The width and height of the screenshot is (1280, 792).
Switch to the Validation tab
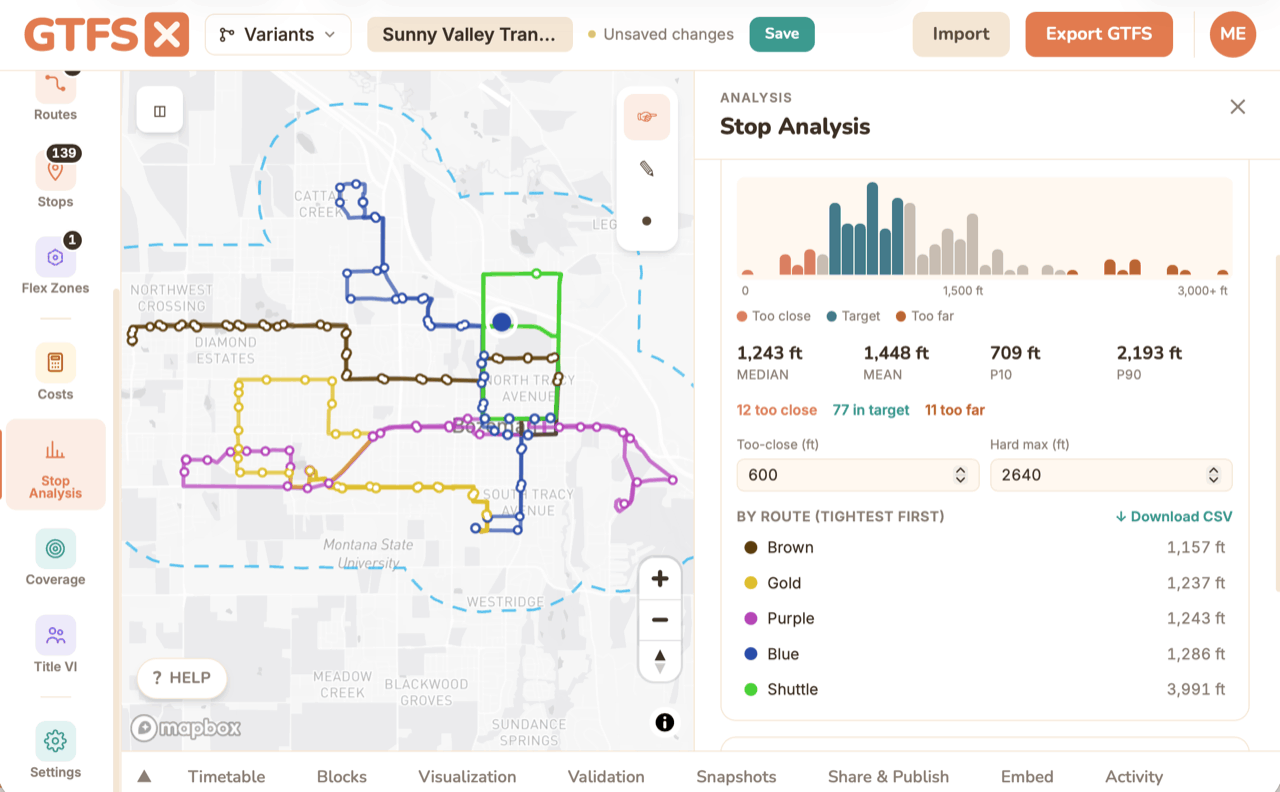point(606,776)
